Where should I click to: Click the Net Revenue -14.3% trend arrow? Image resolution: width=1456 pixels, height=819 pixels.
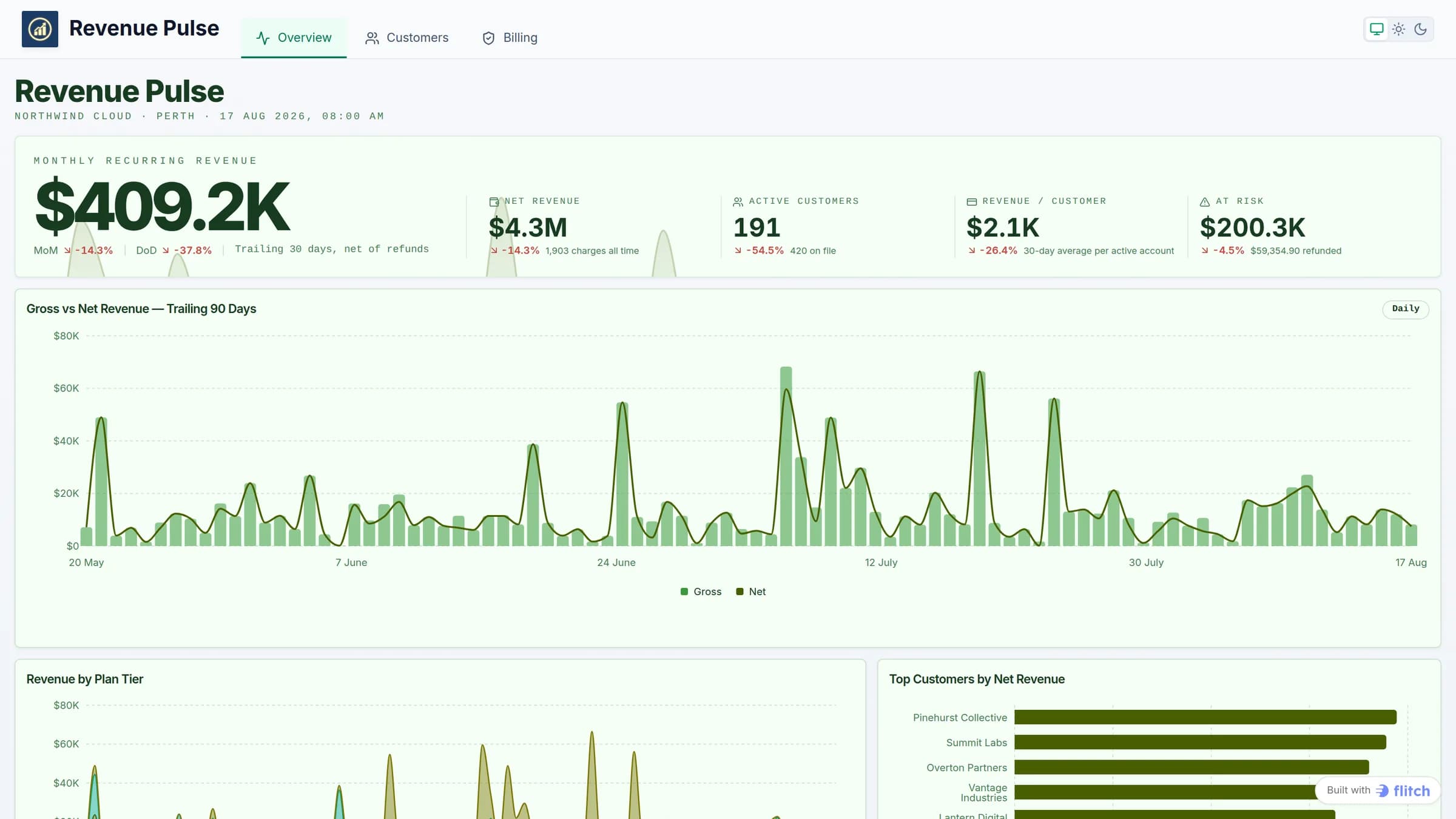pos(494,251)
